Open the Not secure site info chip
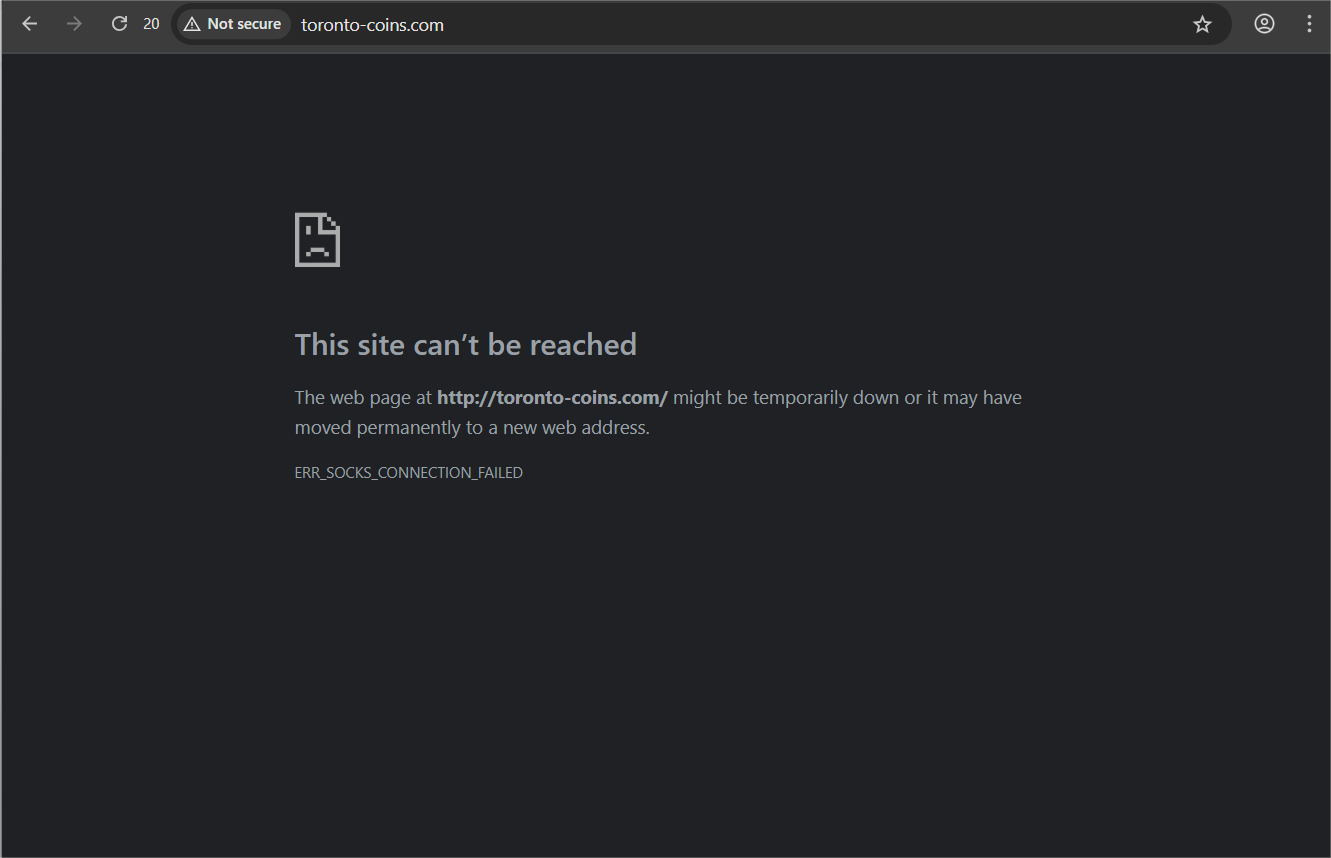 pyautogui.click(x=233, y=24)
